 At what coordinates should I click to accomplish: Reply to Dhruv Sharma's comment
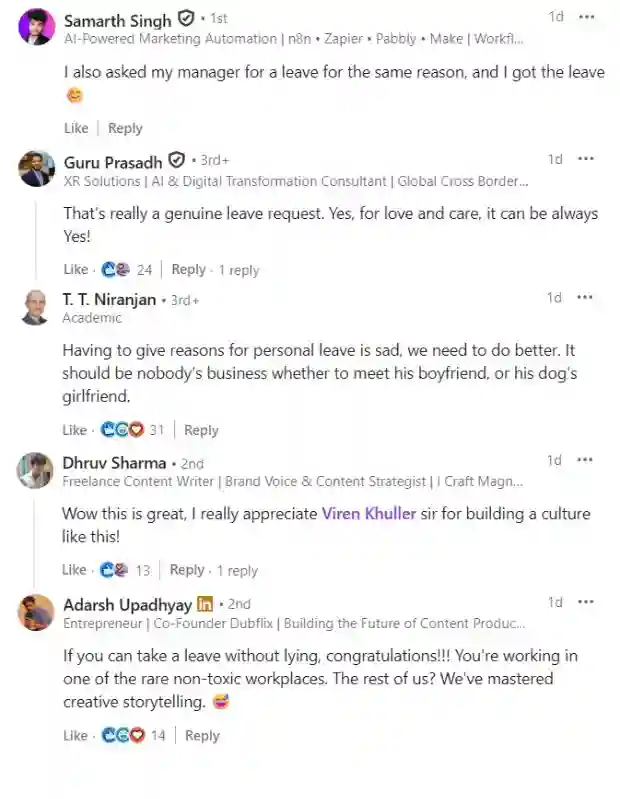click(187, 570)
